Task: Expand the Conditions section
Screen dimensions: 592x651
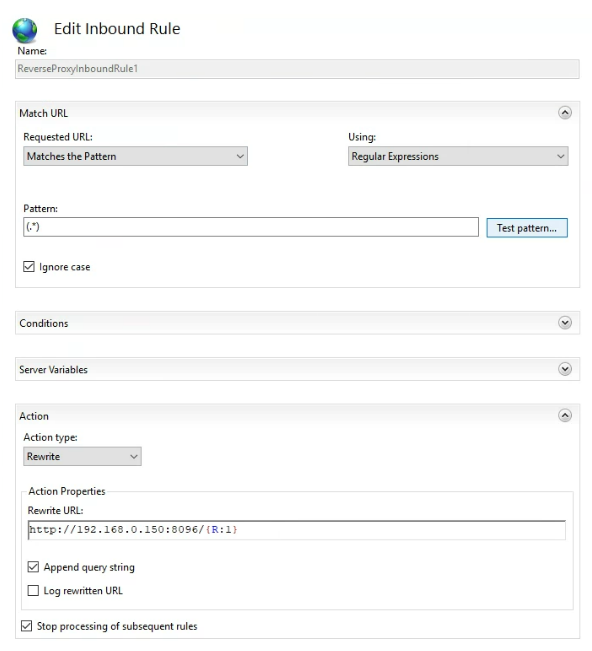Action: pos(565,323)
